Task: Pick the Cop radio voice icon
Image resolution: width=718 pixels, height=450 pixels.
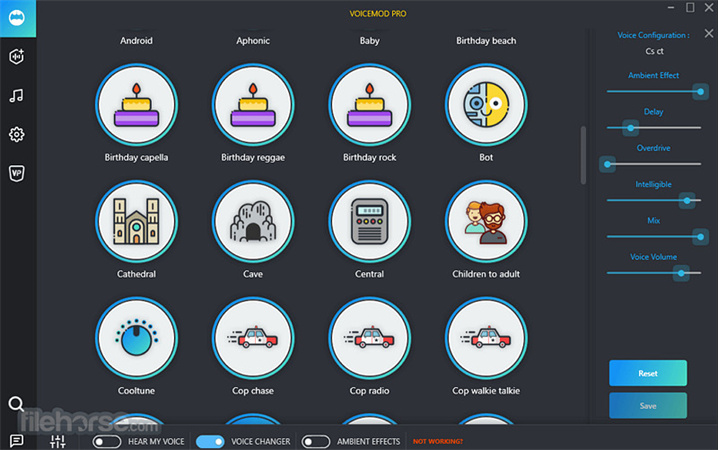Action: [370, 338]
